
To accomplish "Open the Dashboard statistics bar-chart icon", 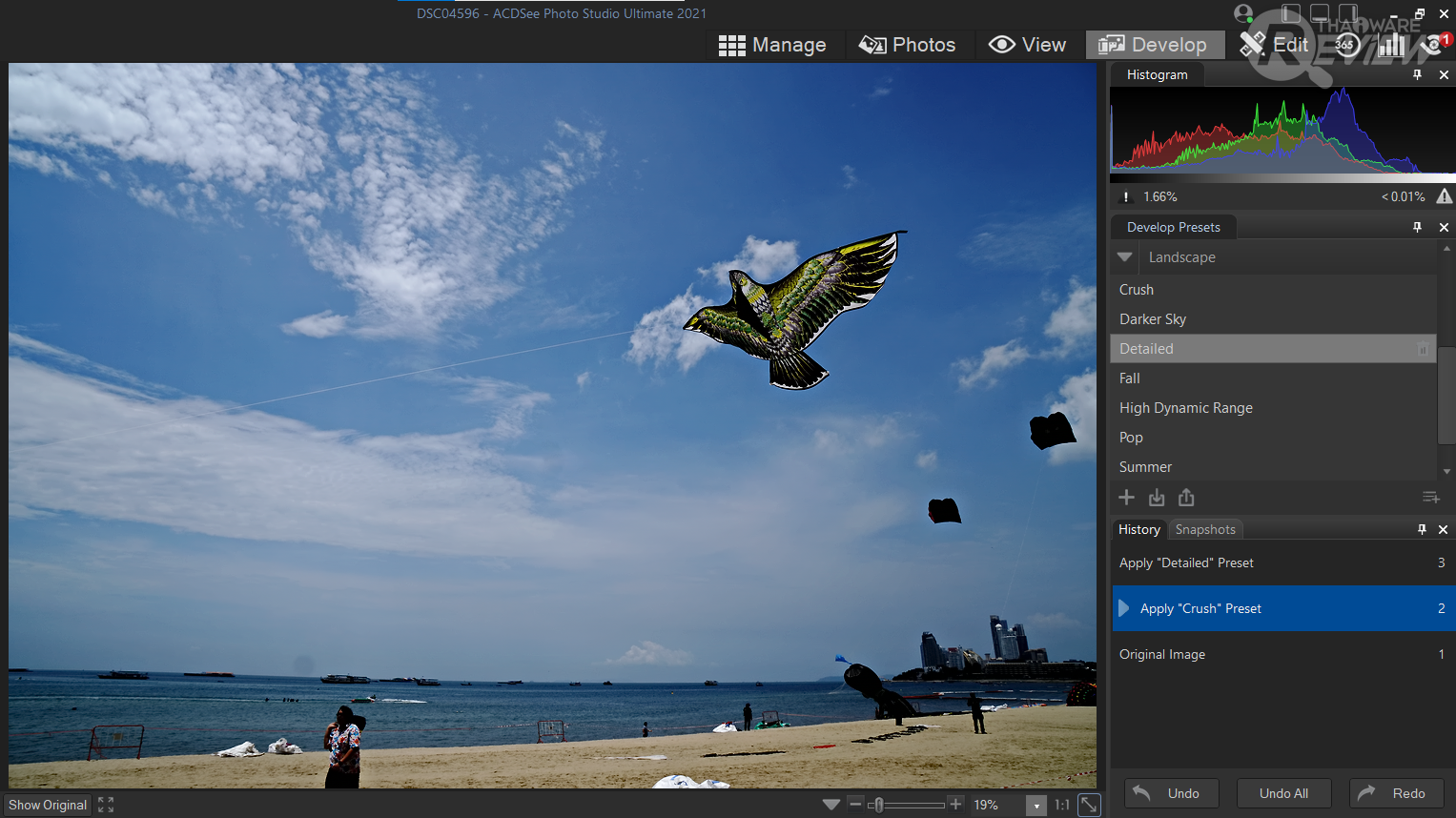I will coord(1391,45).
